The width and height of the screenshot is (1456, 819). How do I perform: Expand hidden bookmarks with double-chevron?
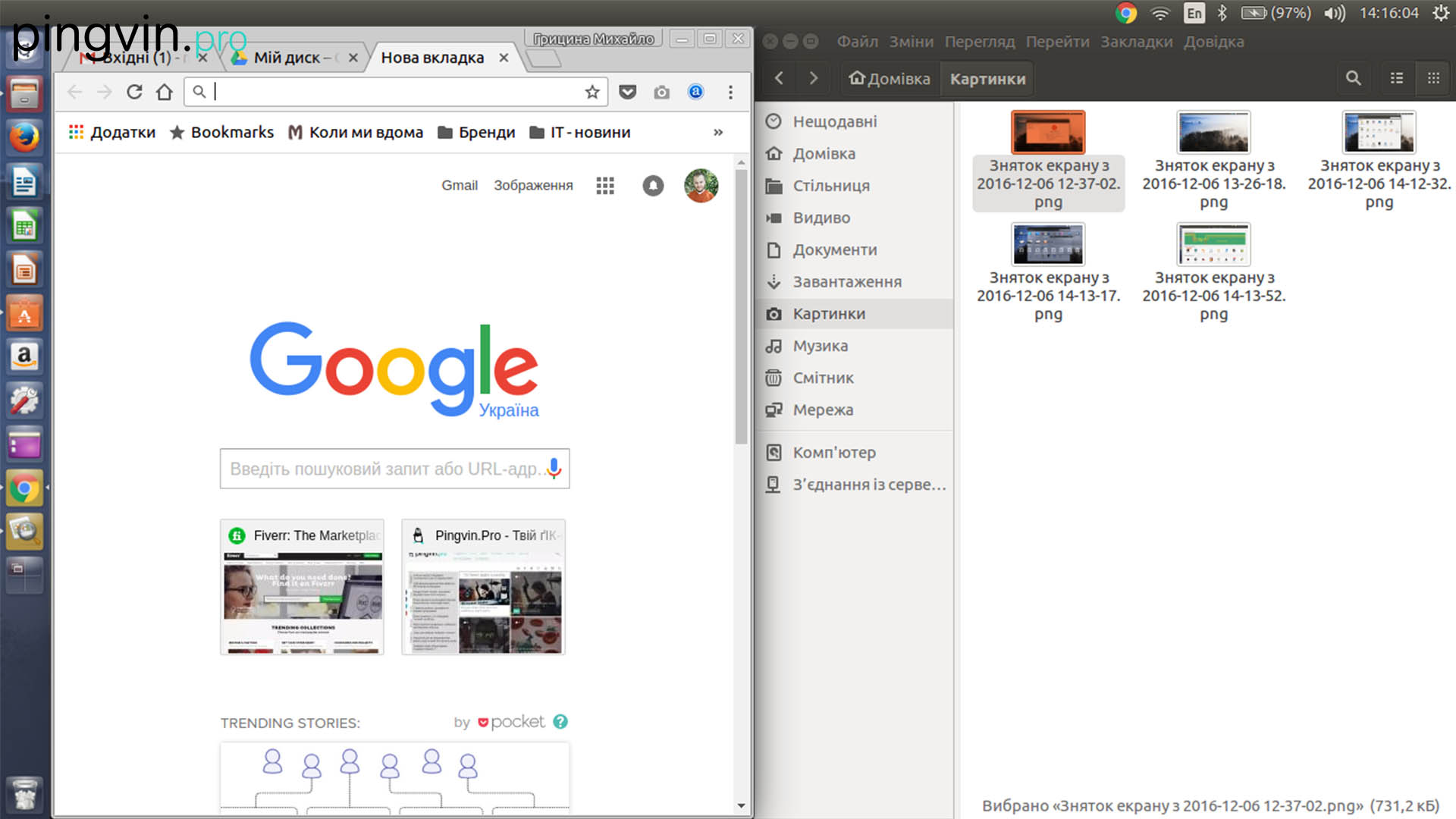point(718,133)
